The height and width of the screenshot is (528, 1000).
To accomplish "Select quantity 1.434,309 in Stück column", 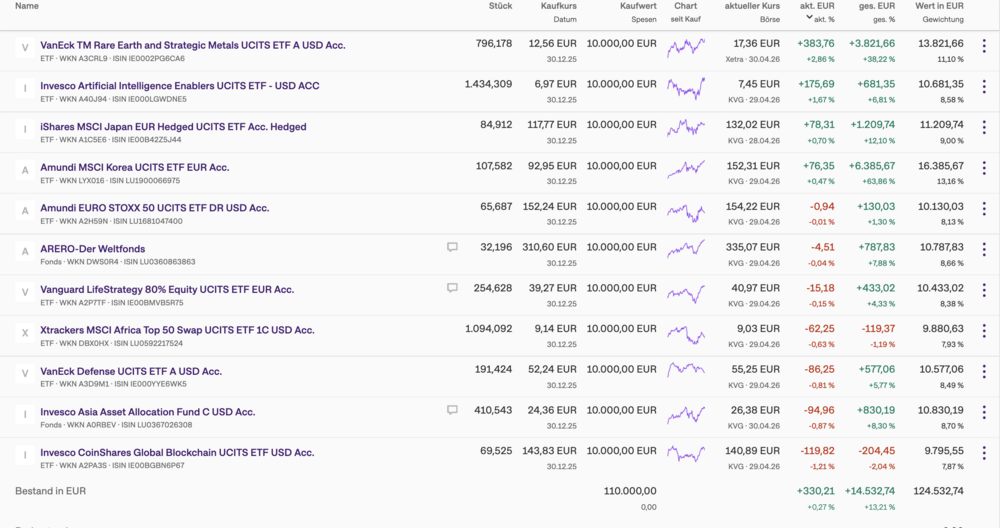I will (x=489, y=84).
